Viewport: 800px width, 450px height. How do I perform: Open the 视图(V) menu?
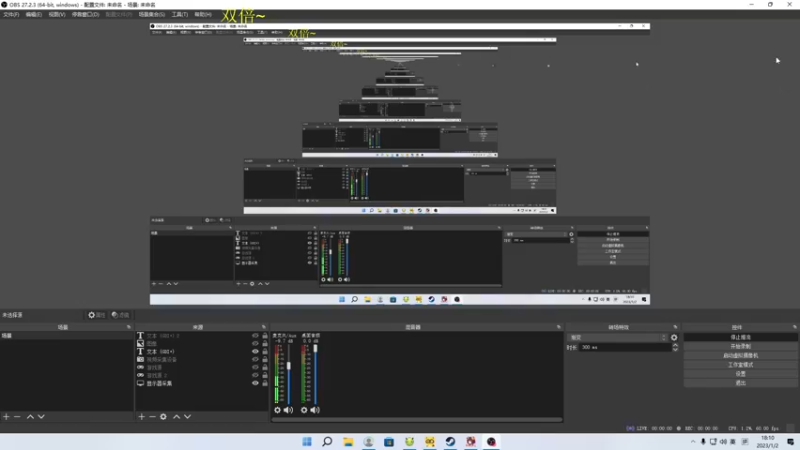click(x=57, y=15)
